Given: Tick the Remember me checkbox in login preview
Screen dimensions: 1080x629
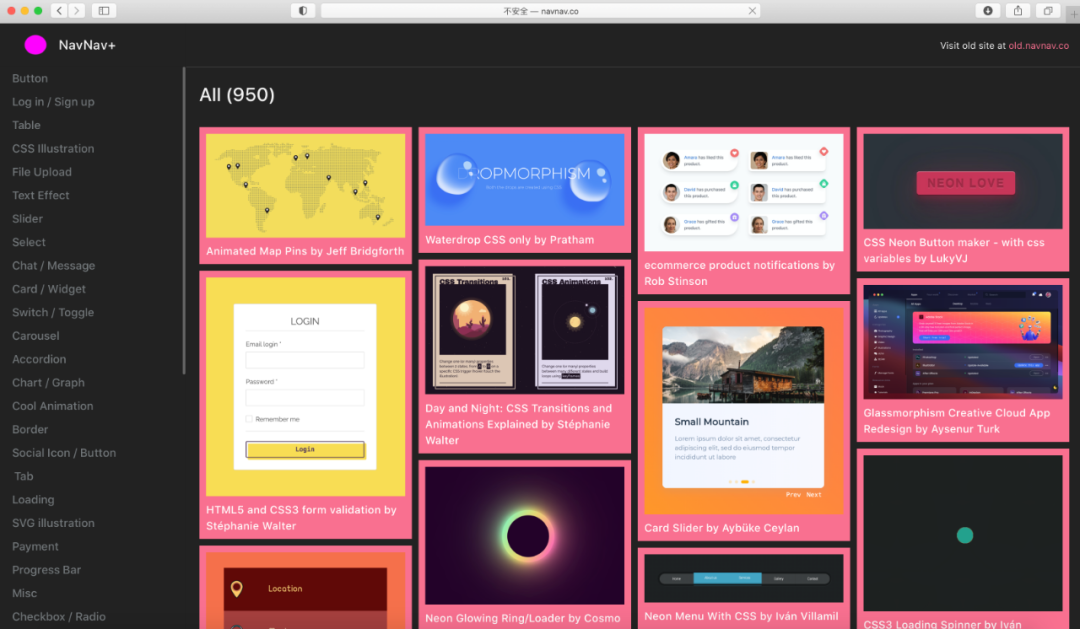Looking at the screenshot, I should click(x=249, y=419).
